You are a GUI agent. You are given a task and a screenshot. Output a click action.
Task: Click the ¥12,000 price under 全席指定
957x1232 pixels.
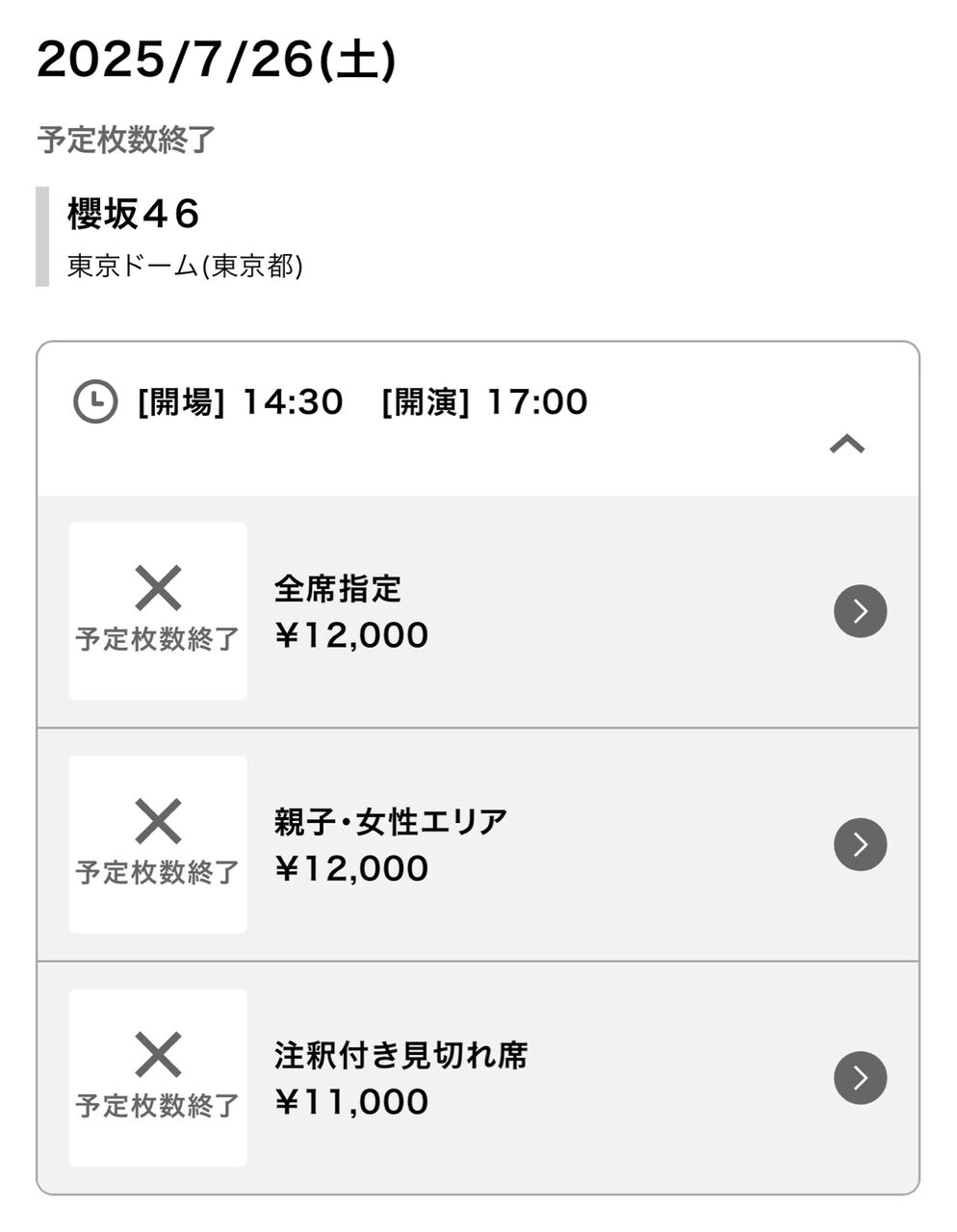(x=351, y=635)
